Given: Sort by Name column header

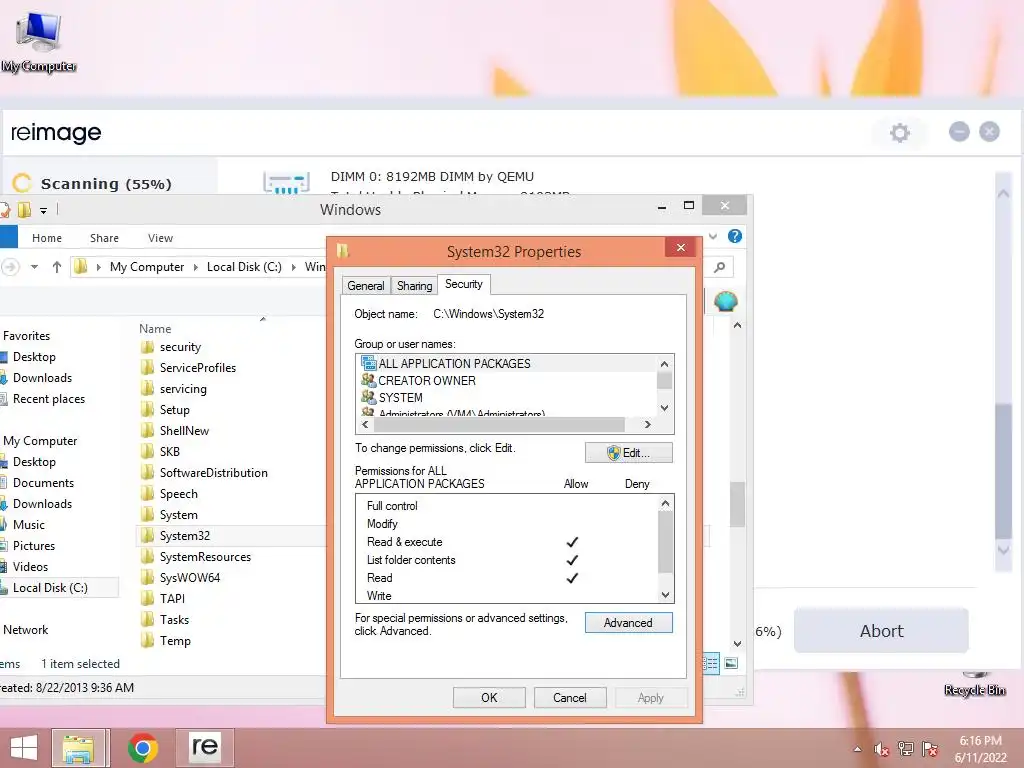Looking at the screenshot, I should [155, 329].
